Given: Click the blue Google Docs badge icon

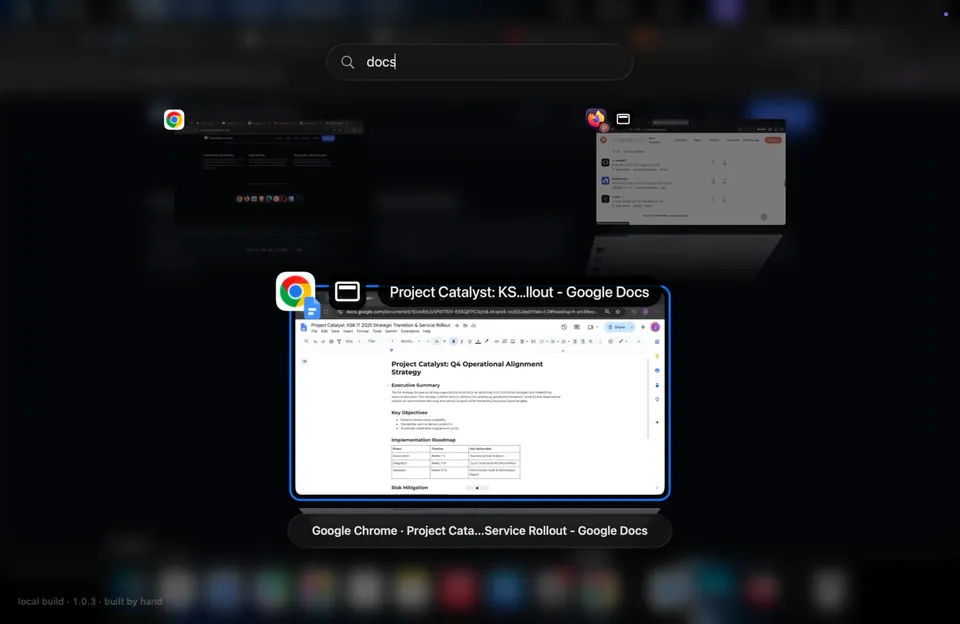Looking at the screenshot, I should (312, 309).
